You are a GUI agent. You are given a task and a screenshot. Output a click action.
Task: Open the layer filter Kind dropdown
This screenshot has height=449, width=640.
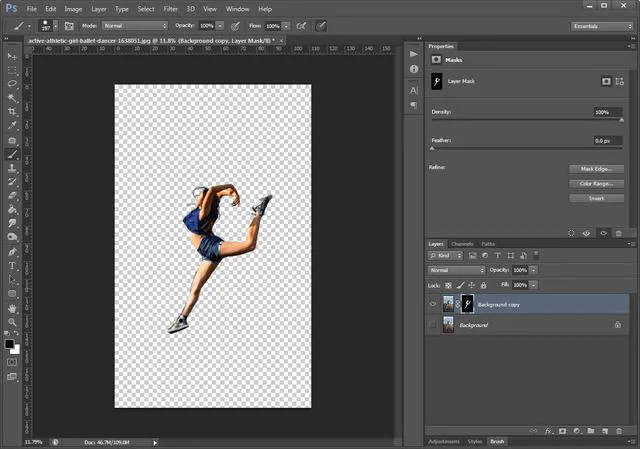(x=445, y=256)
